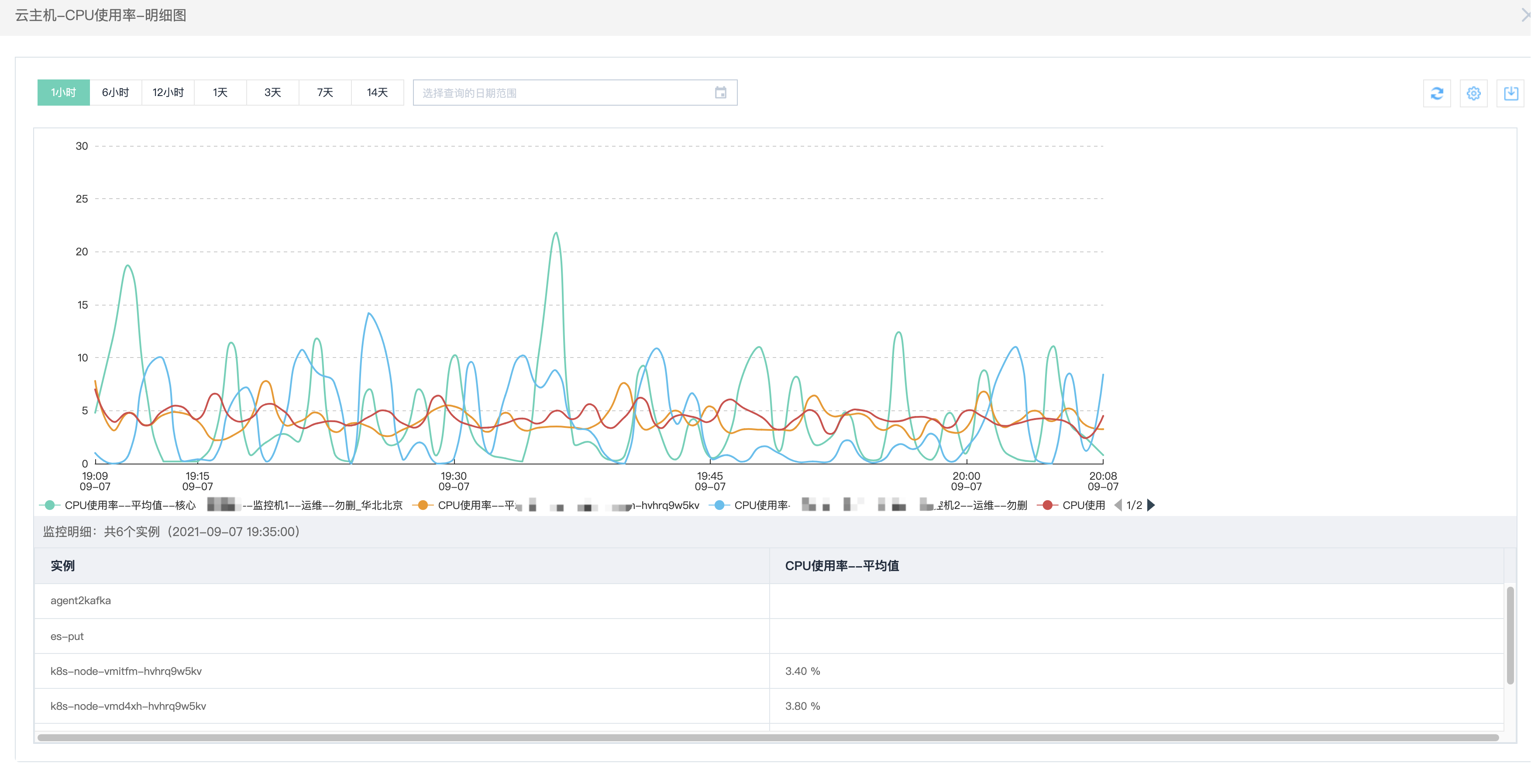Switch to 6小时 time range
The width and height of the screenshot is (1531, 784).
click(x=115, y=93)
